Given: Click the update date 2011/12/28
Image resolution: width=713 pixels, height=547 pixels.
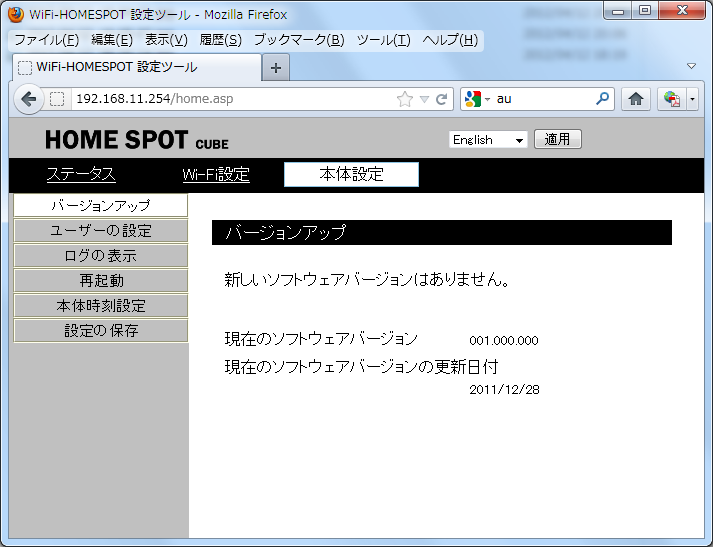Looking at the screenshot, I should 504,390.
